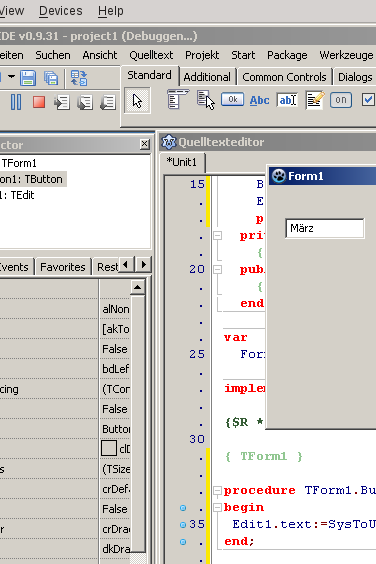Screen dimensions: 376x564
Task: Click the Step Into debug icon
Action: pyautogui.click(x=62, y=103)
